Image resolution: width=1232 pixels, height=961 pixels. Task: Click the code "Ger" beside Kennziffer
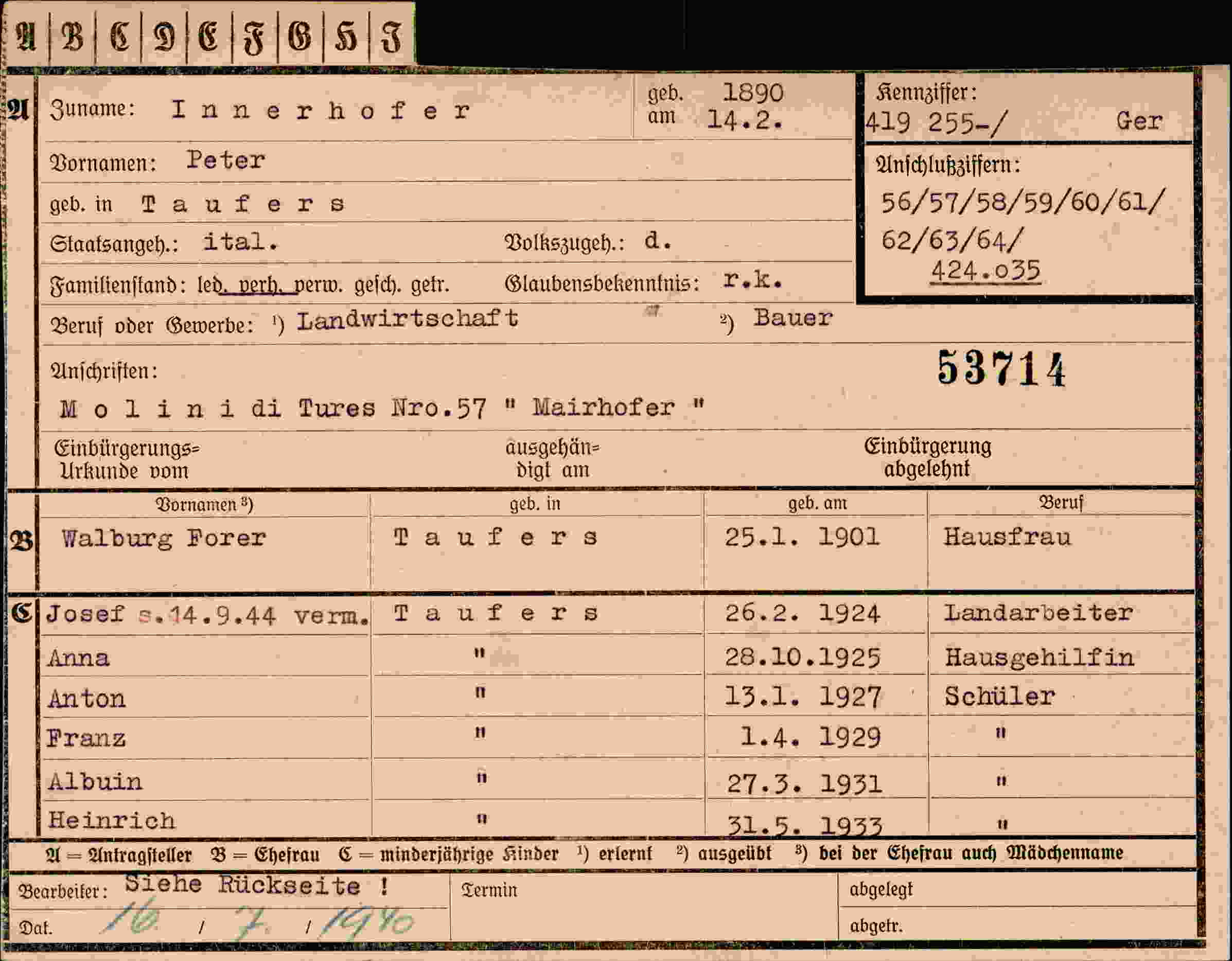(x=1139, y=121)
